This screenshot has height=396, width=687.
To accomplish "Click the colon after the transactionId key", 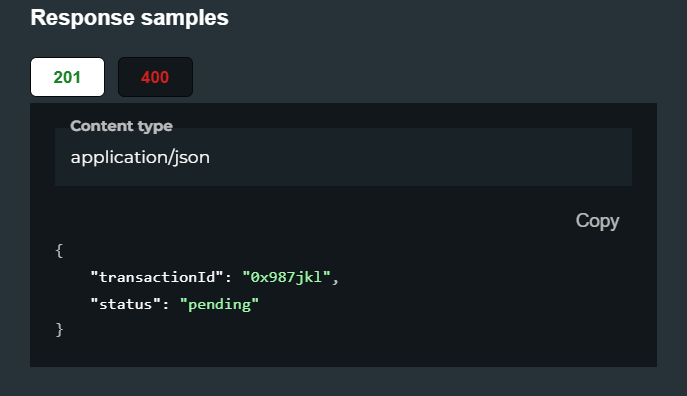I will click(229, 278).
